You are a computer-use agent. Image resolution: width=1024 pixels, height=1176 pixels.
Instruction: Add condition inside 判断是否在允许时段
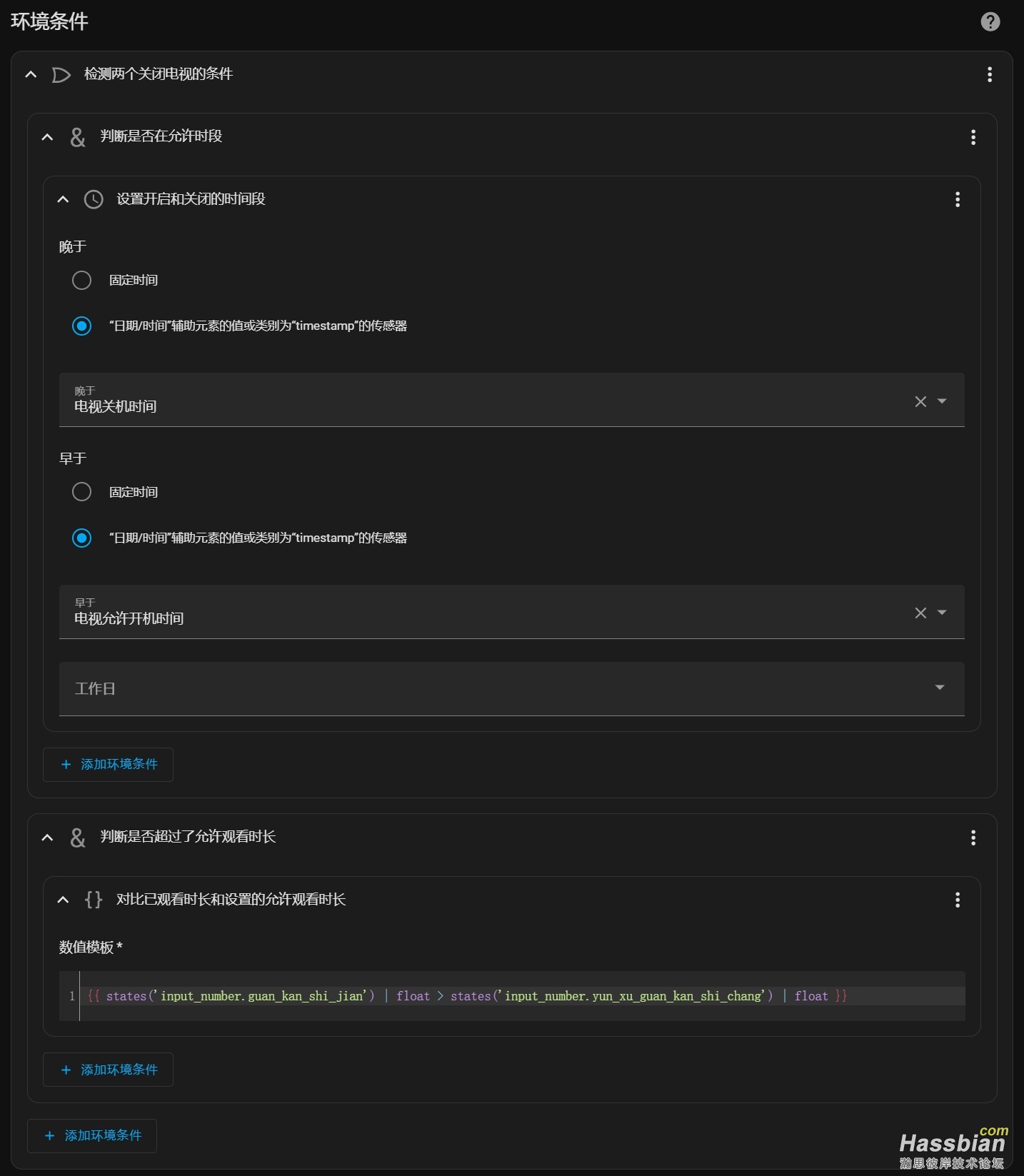(x=108, y=765)
